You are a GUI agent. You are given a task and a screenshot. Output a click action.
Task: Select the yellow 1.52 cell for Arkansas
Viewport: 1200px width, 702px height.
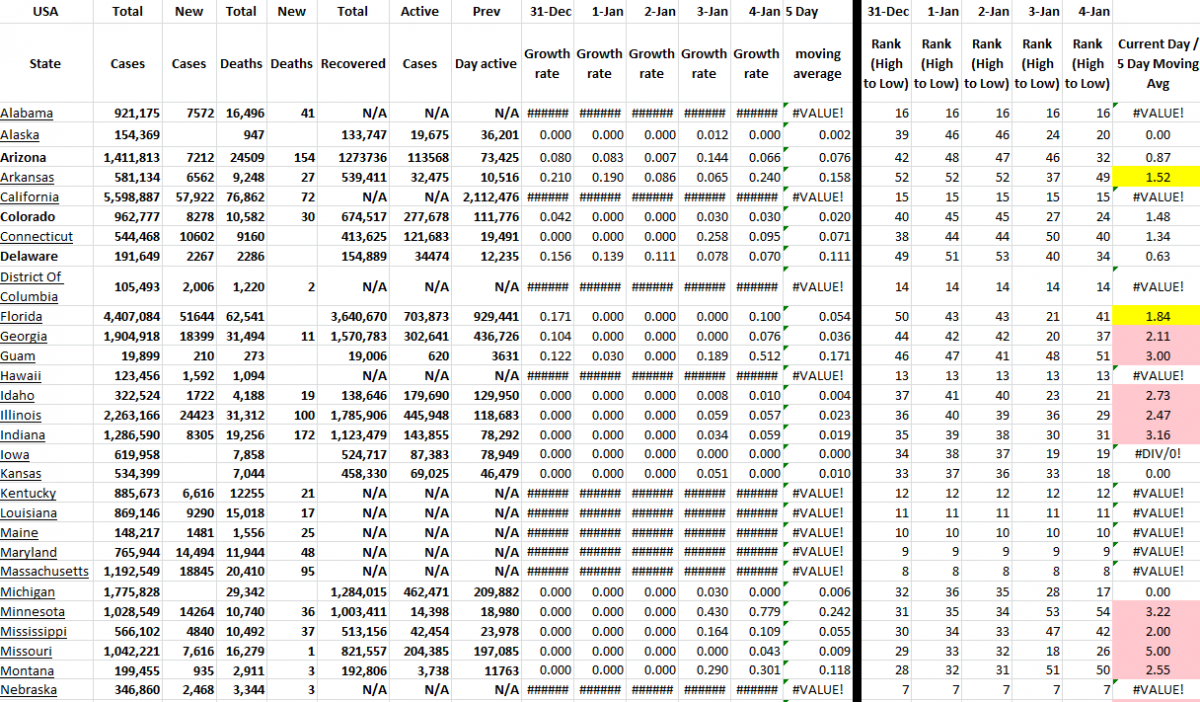tap(1155, 177)
